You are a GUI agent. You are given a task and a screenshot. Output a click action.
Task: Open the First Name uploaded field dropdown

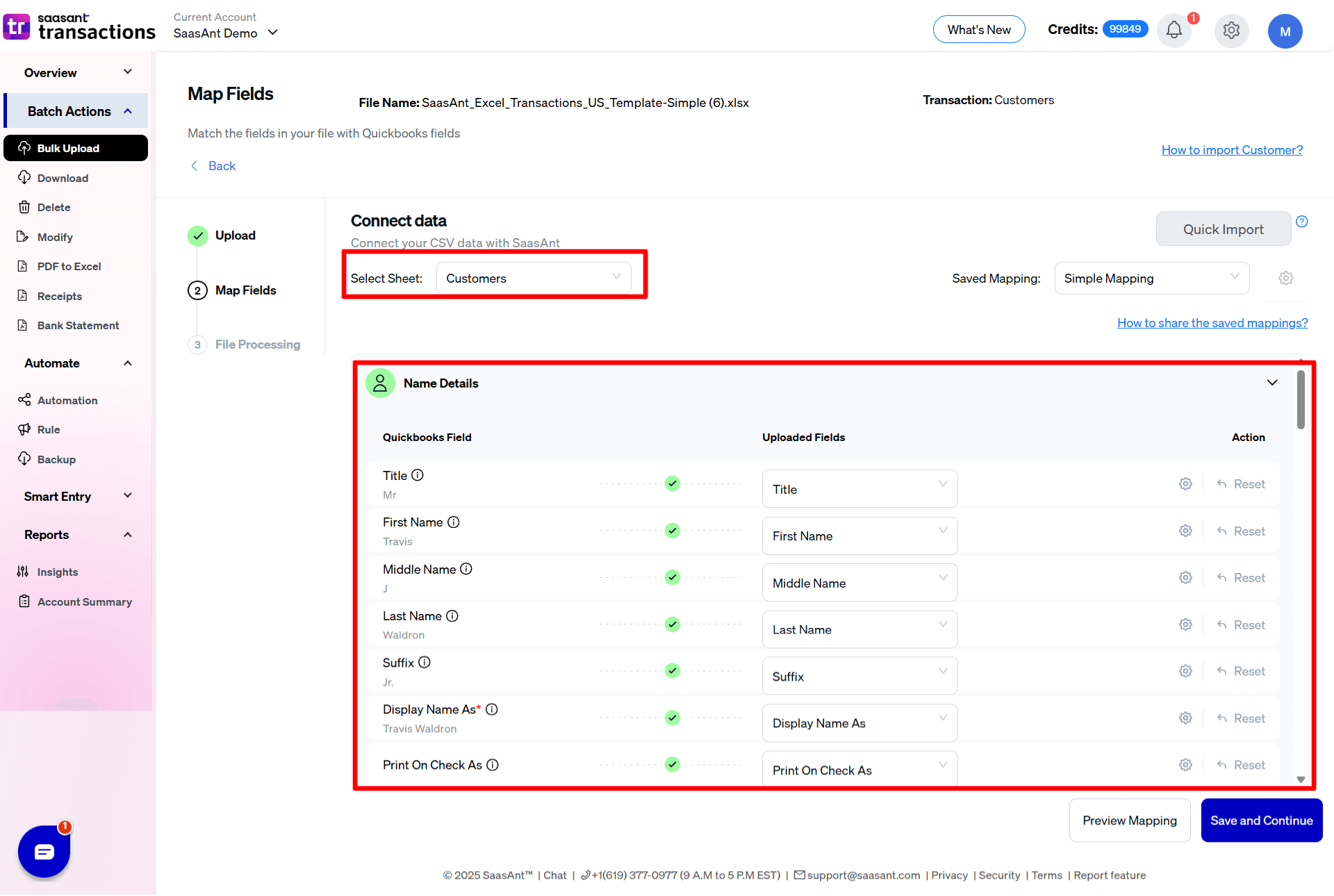859,536
